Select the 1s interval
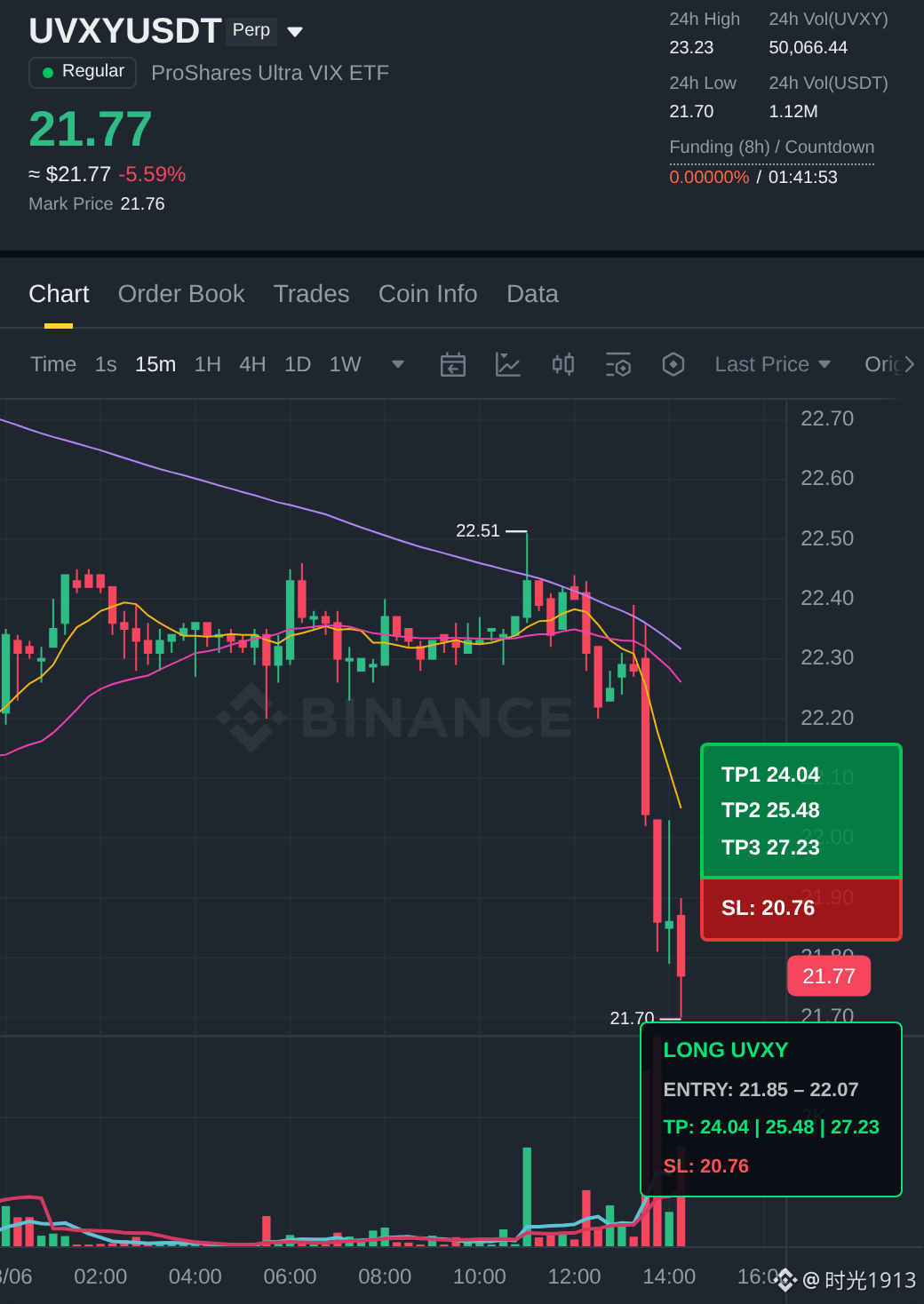 click(x=106, y=364)
